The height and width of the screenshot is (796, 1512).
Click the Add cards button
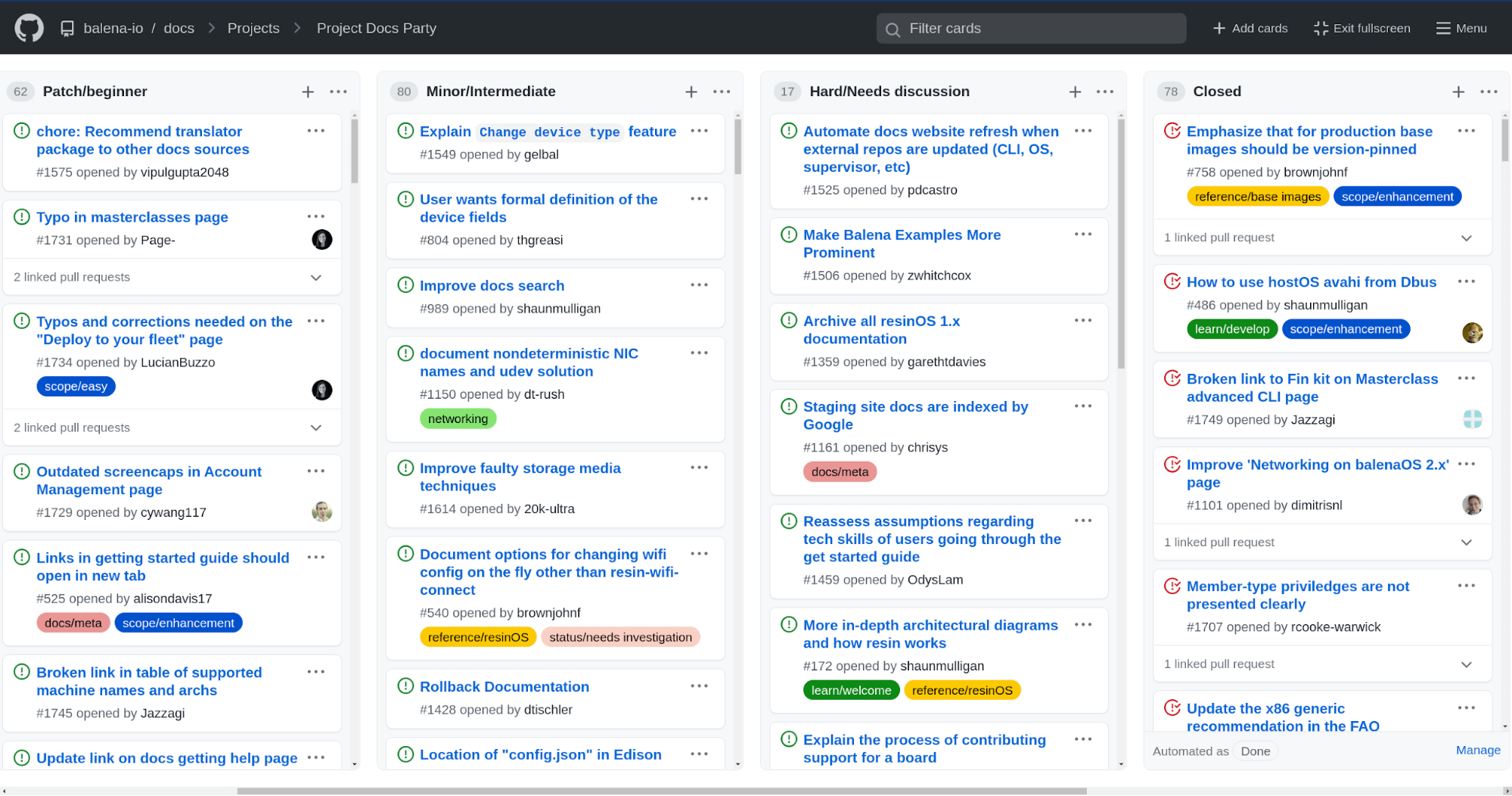click(1250, 28)
